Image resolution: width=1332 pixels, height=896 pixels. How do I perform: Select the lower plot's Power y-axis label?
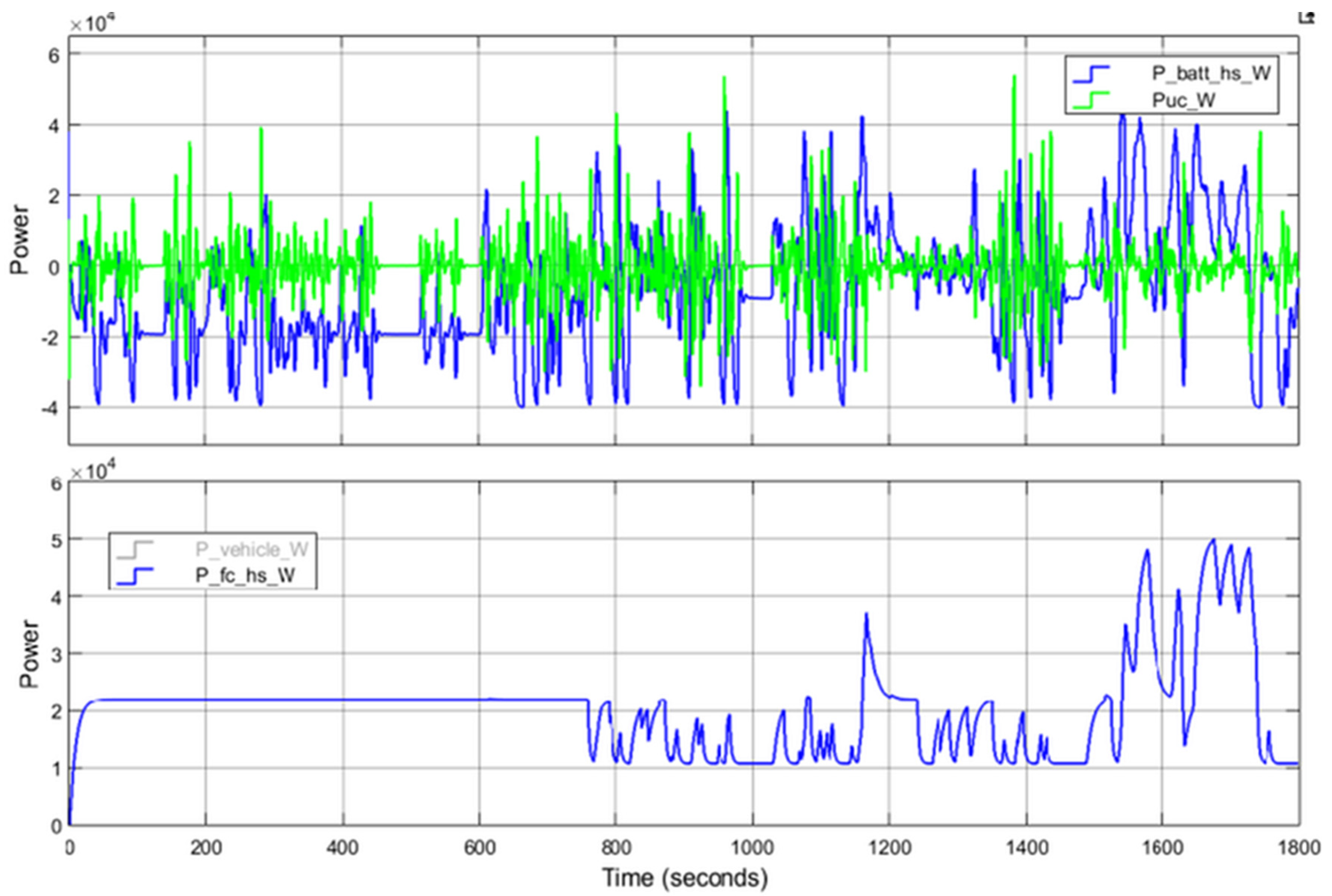tap(28, 653)
